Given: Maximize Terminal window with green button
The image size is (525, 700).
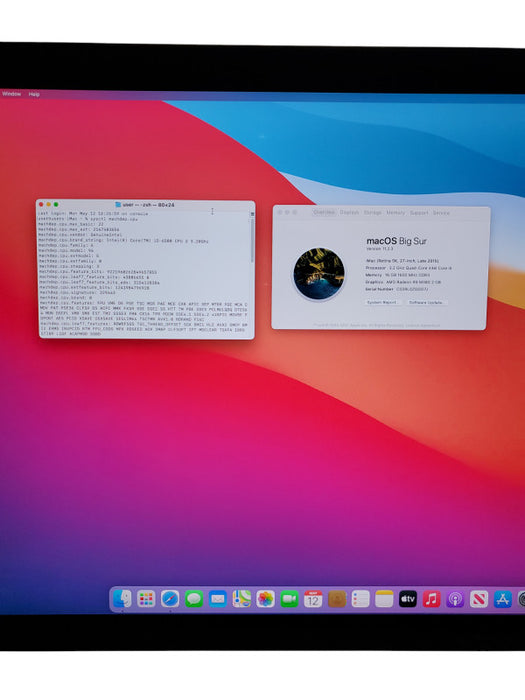Looking at the screenshot, I should pos(56,204).
